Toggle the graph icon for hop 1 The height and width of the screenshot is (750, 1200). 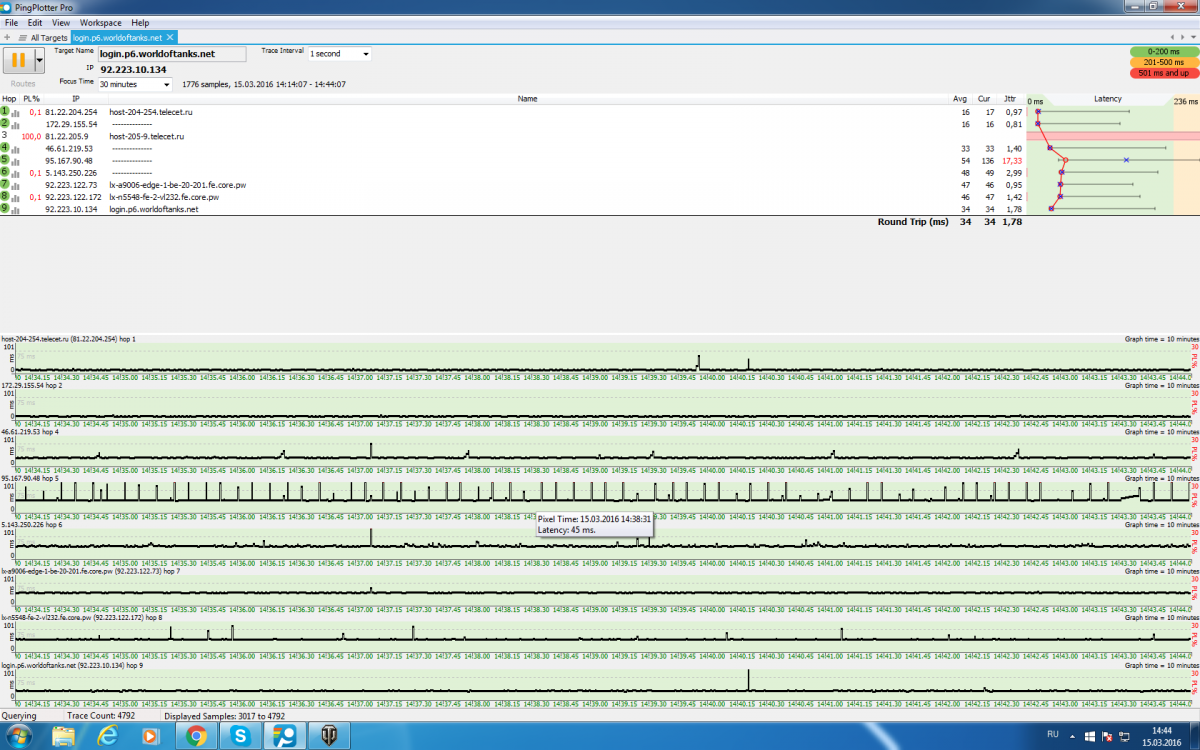click(16, 112)
